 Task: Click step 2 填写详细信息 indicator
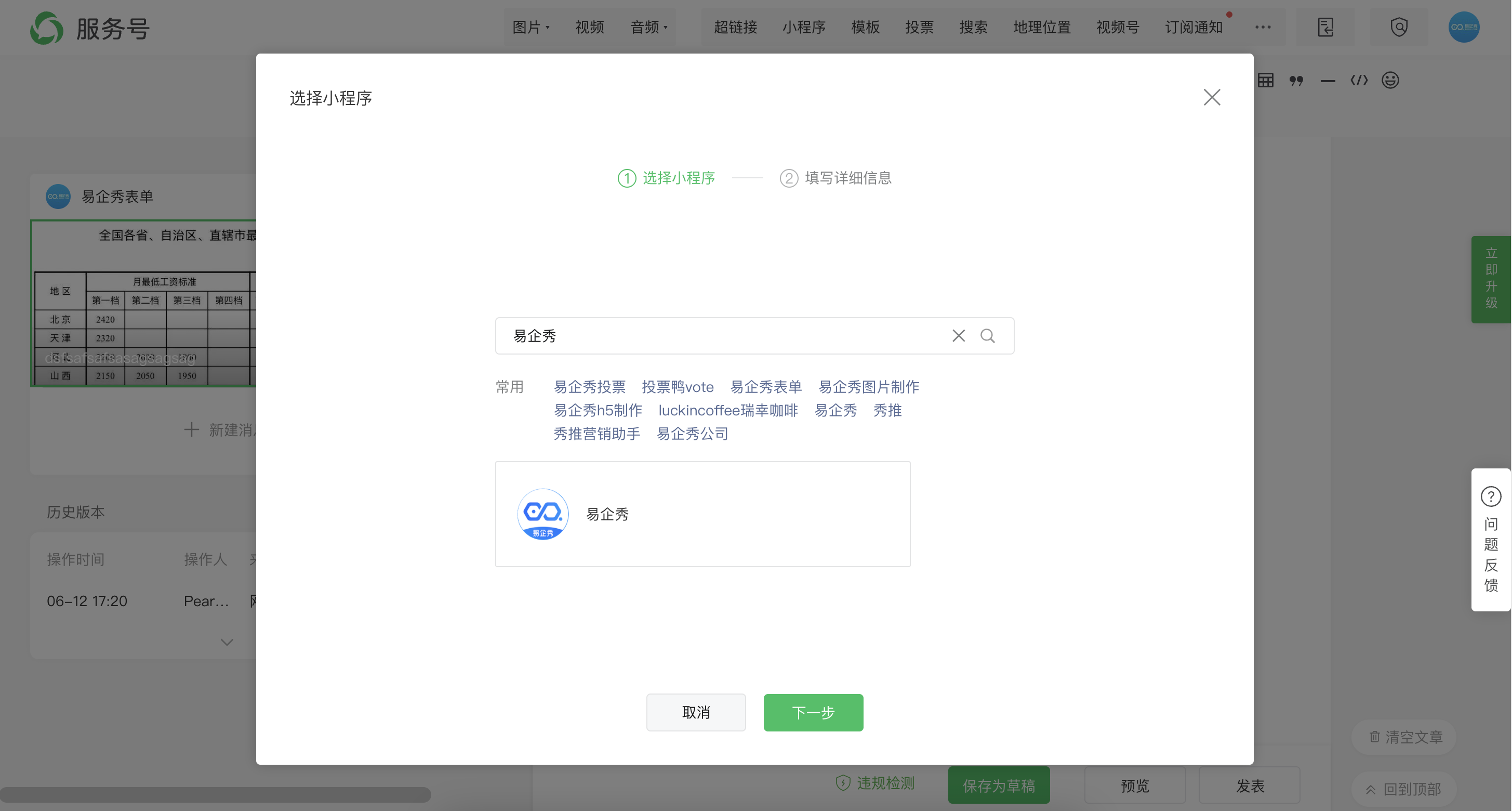836,178
